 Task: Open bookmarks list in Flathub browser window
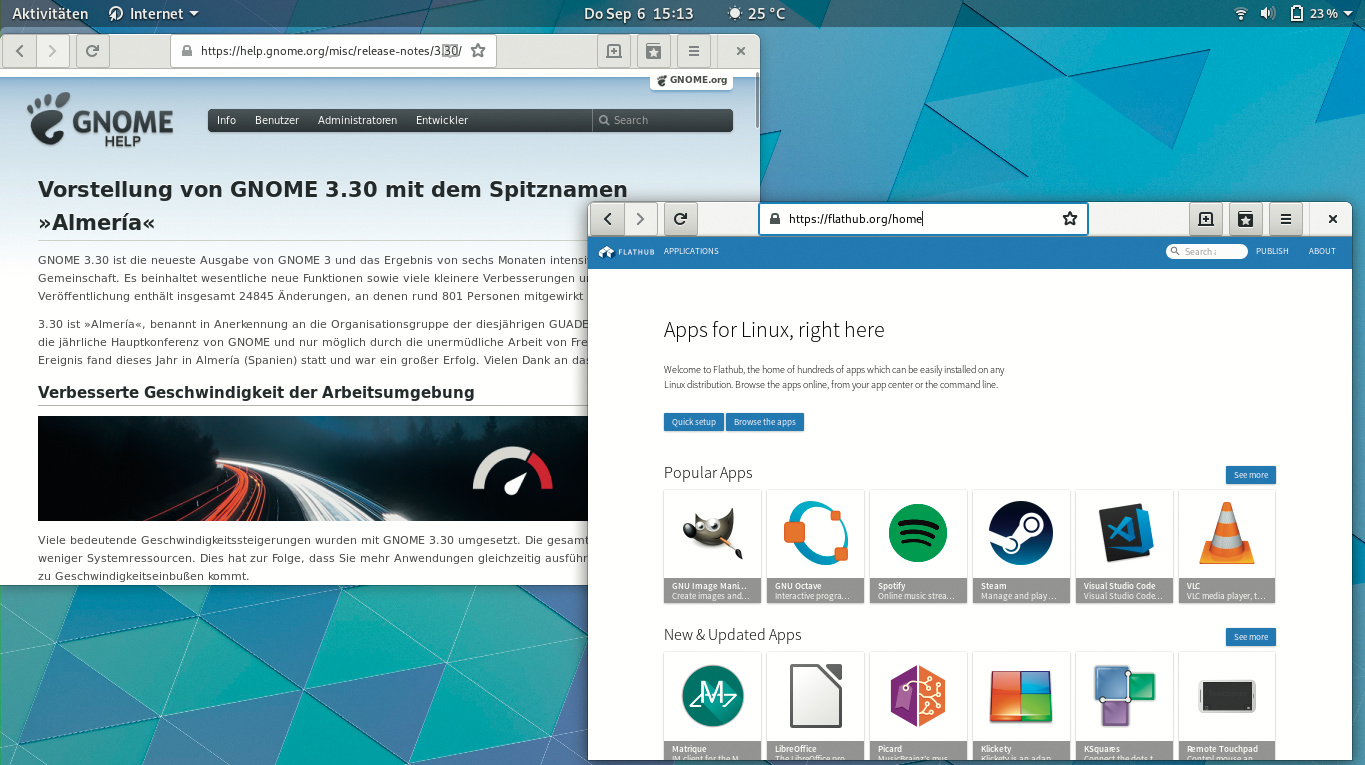[1245, 219]
